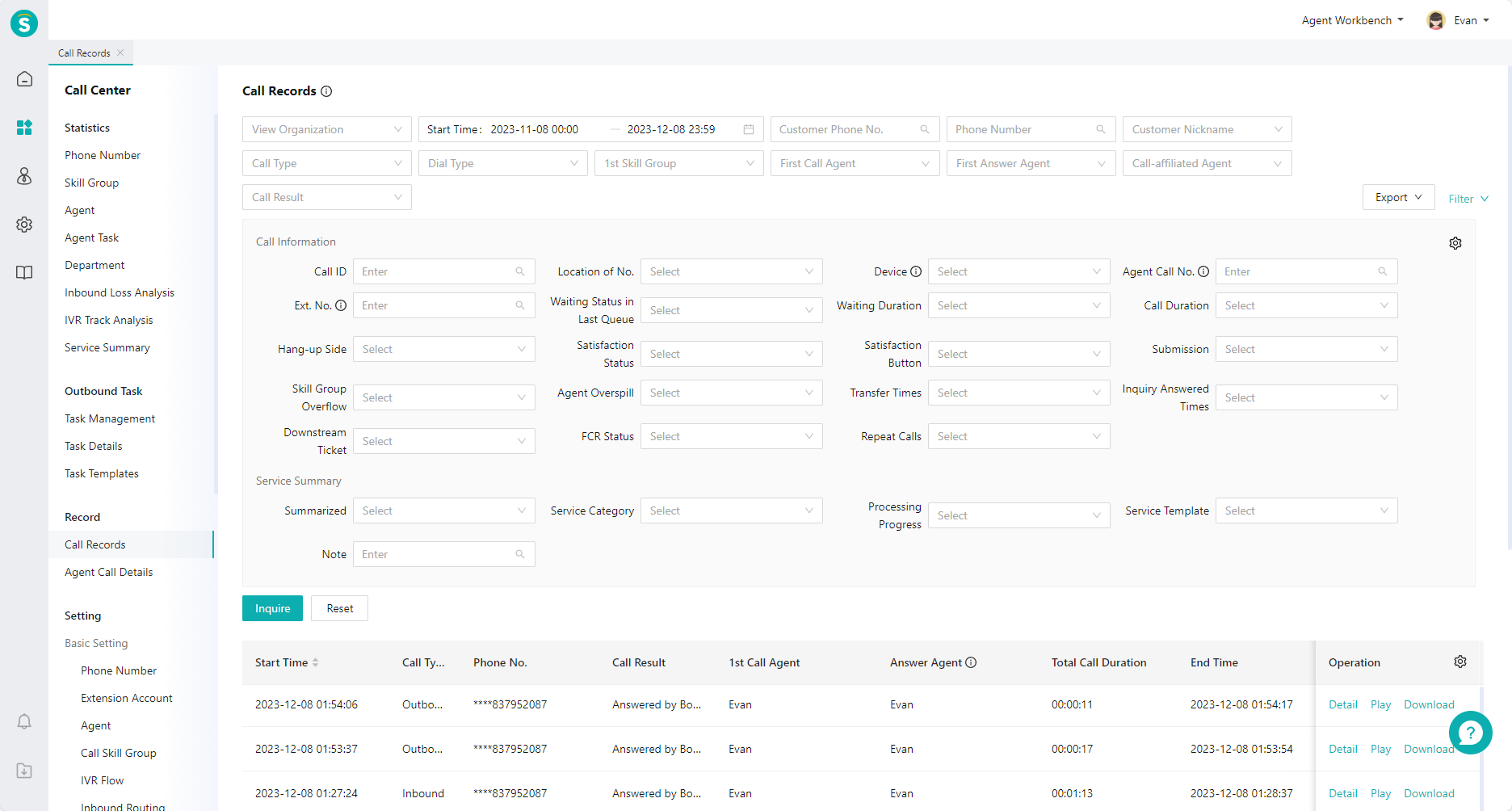The height and width of the screenshot is (811, 1512).
Task: Open filter panel settings gear icon
Action: click(x=1455, y=243)
